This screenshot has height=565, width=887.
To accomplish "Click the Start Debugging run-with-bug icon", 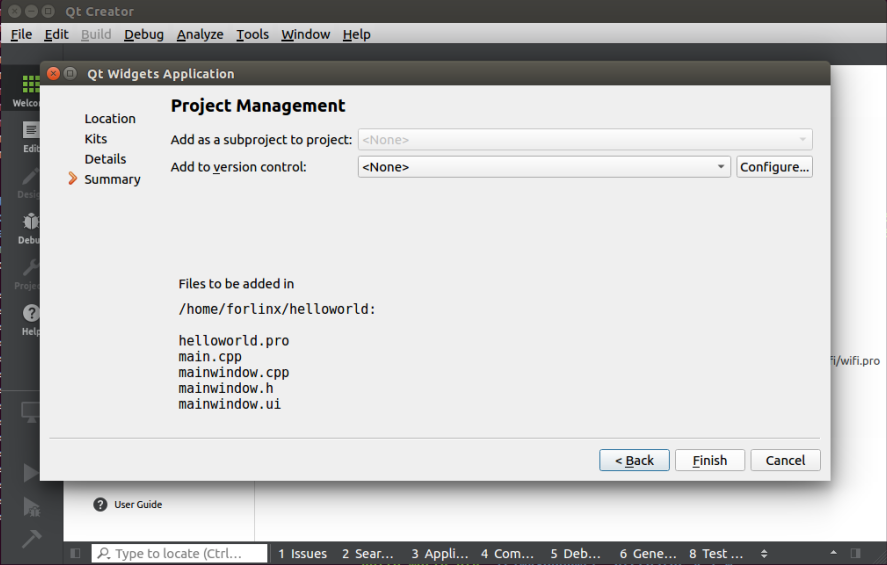I will [31, 506].
